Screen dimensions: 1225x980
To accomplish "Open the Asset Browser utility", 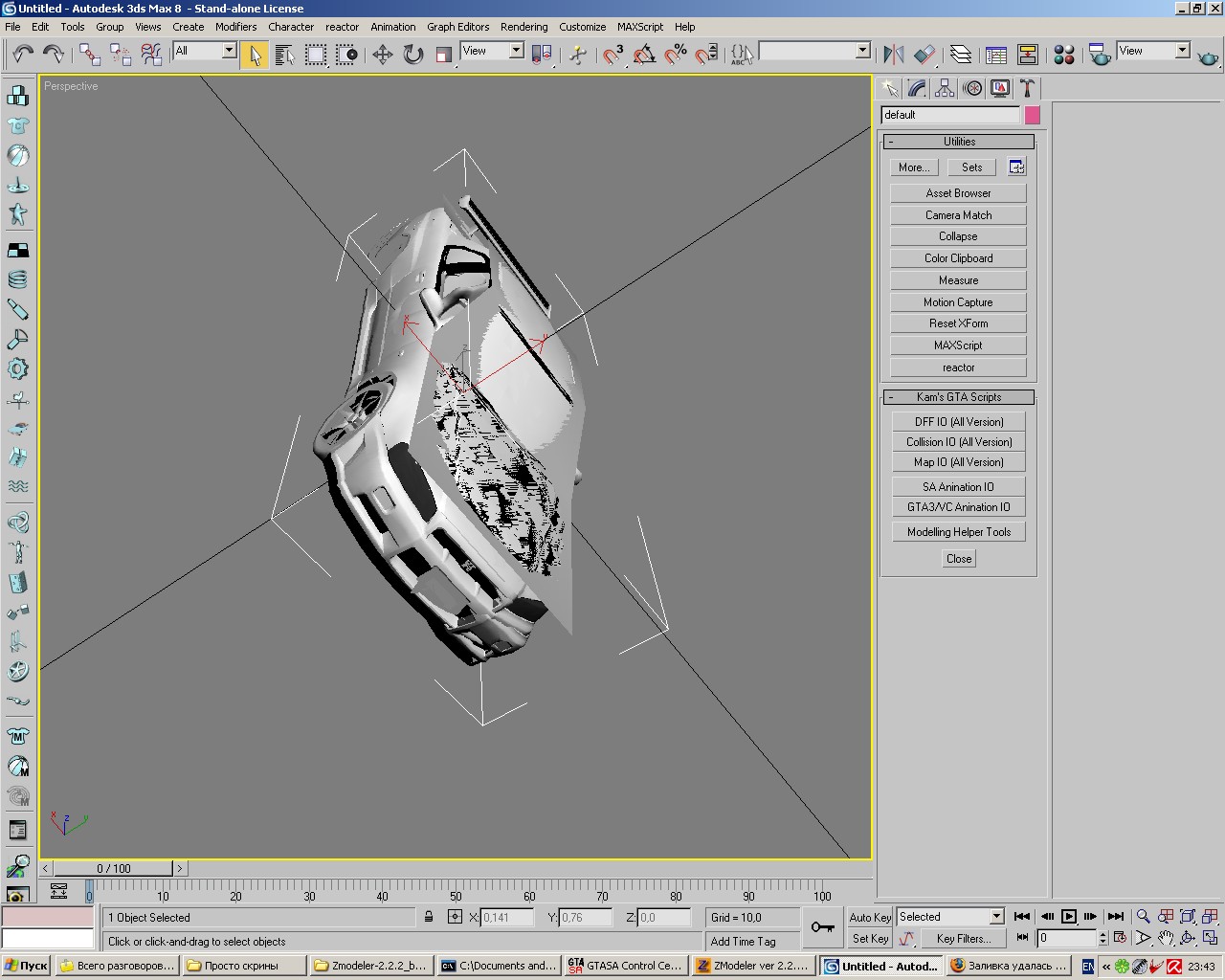I will tap(958, 193).
